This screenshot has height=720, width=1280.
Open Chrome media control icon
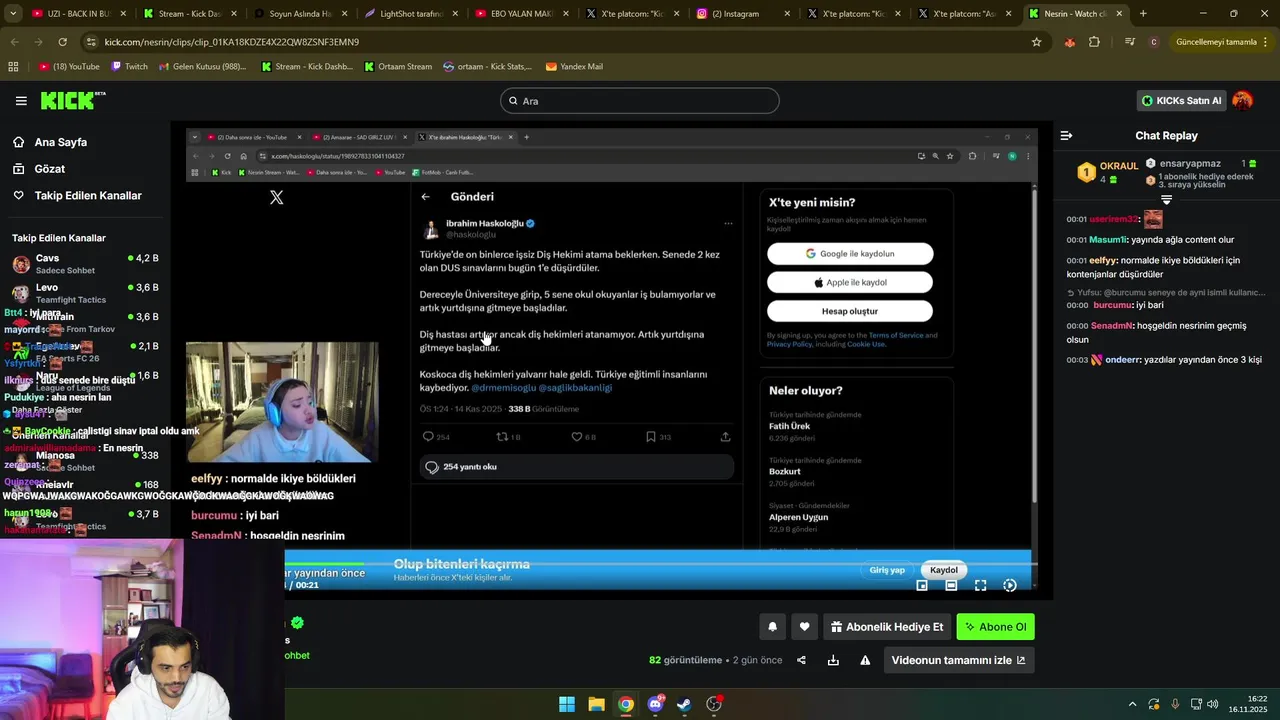1129,42
